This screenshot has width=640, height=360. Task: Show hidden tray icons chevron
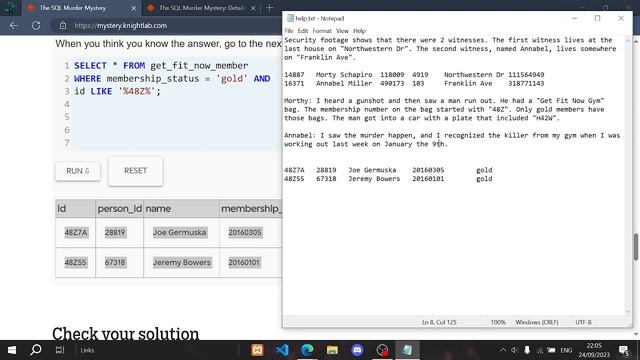(x=503, y=350)
